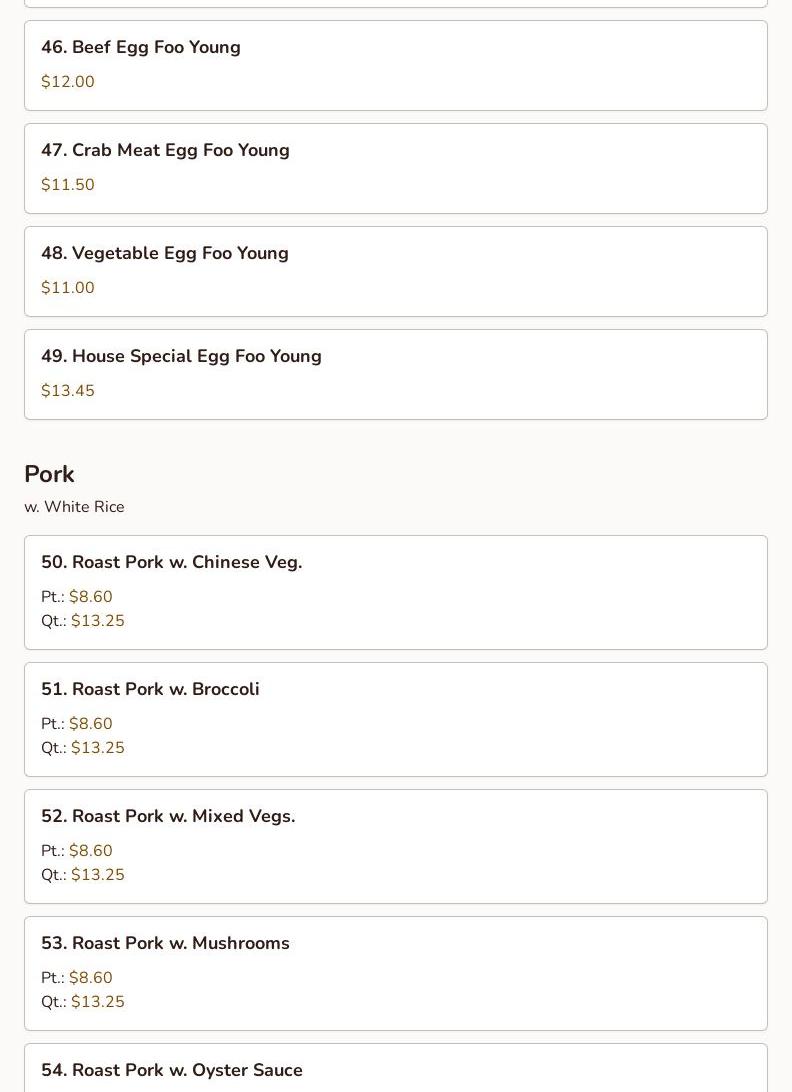Pick pint price of Roast Pork Chinese Veg.
Image resolution: width=792 pixels, height=1092 pixels.
pos(90,597)
